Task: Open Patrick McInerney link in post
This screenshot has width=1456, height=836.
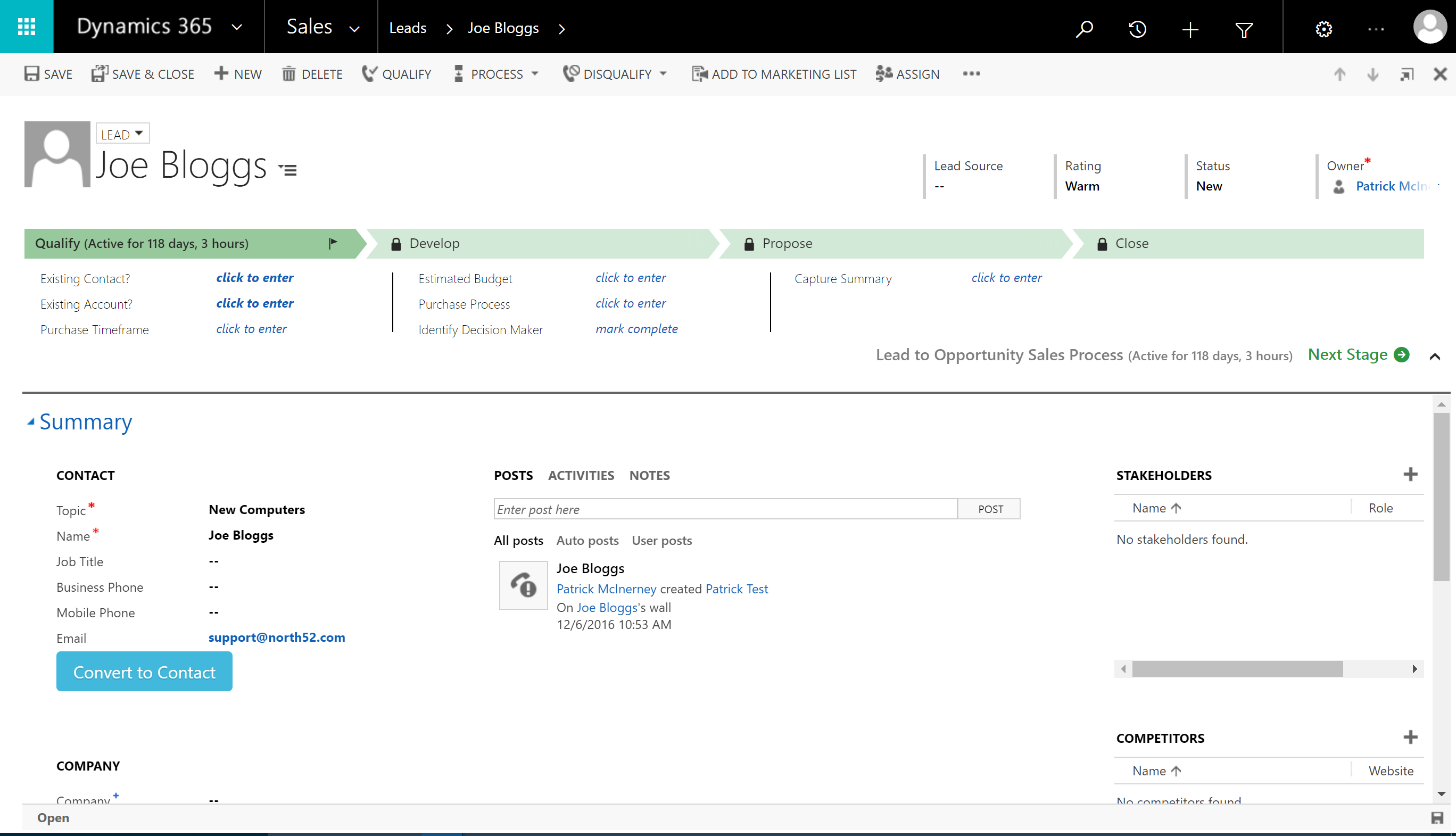Action: tap(606, 589)
